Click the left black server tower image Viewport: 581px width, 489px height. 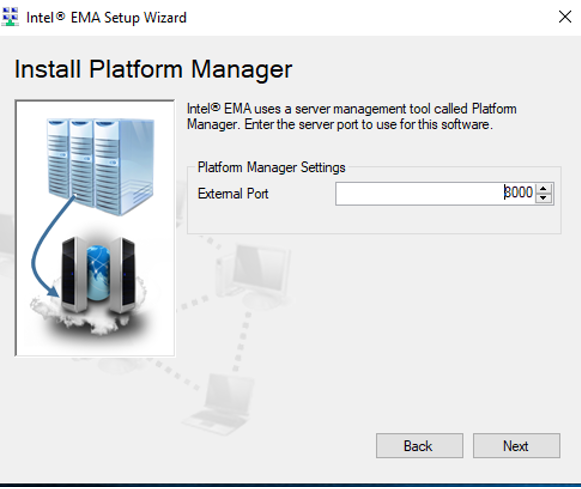pos(72,274)
